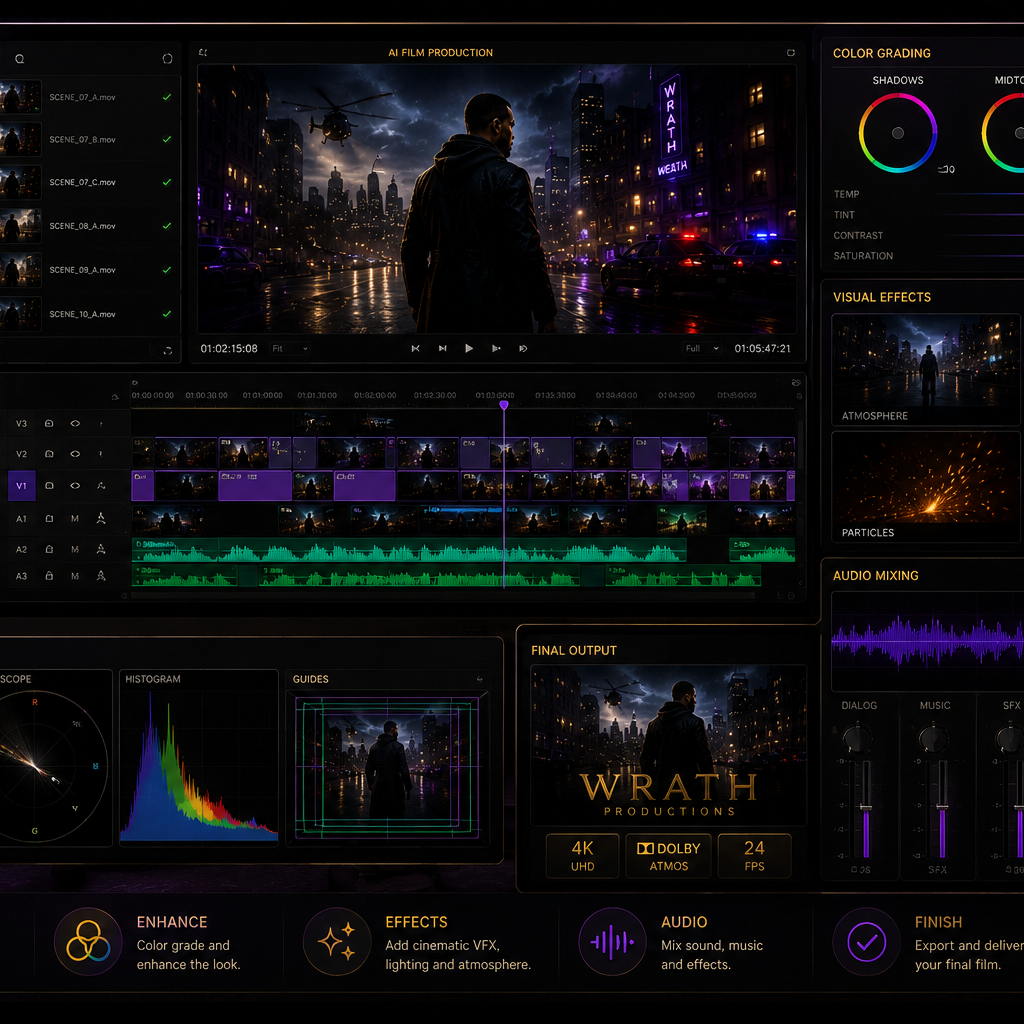Lock the A3 audio track
This screenshot has width=1024, height=1024.
(49, 576)
